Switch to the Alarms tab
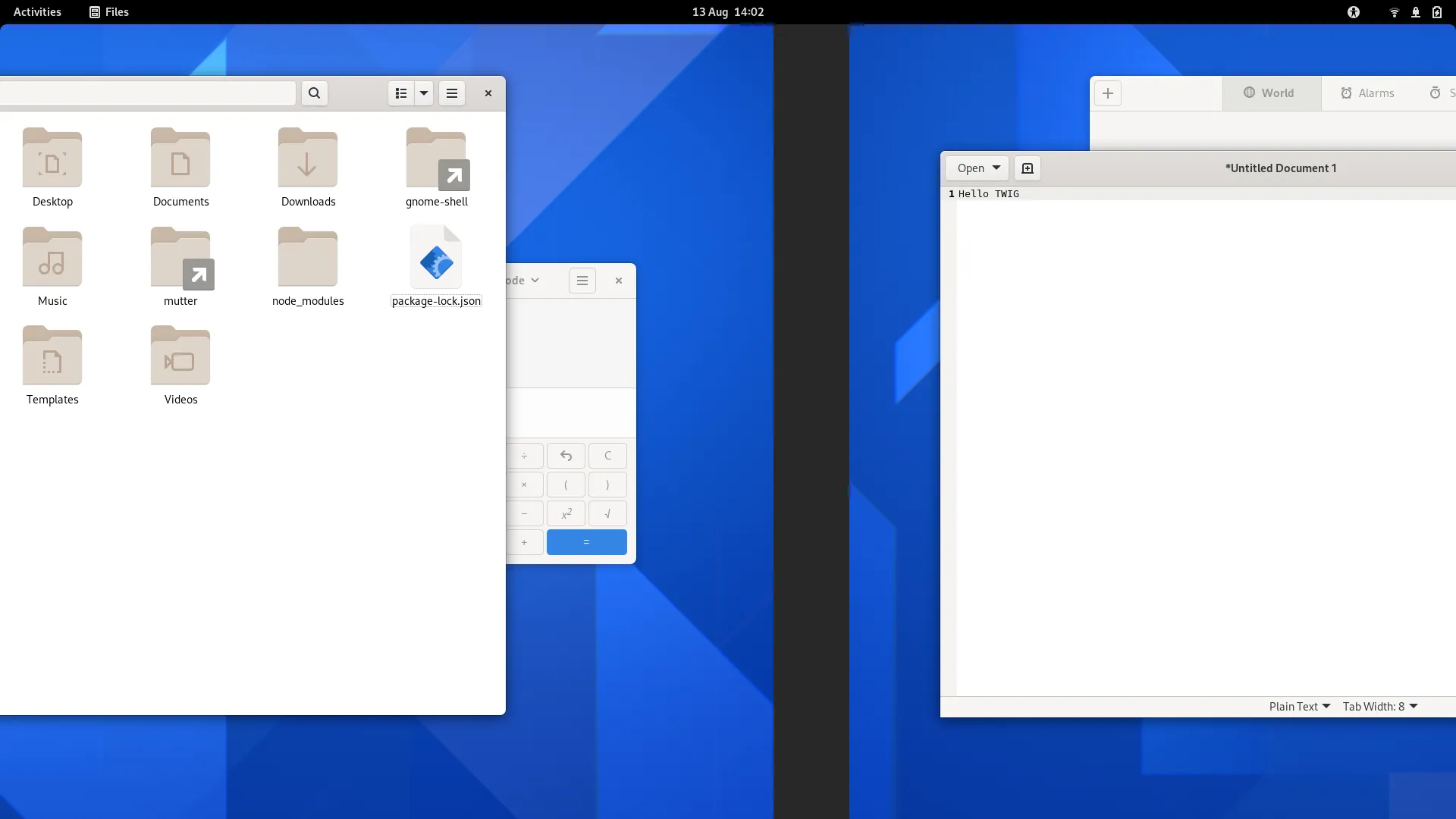This screenshot has width=1456, height=819. tap(1367, 93)
